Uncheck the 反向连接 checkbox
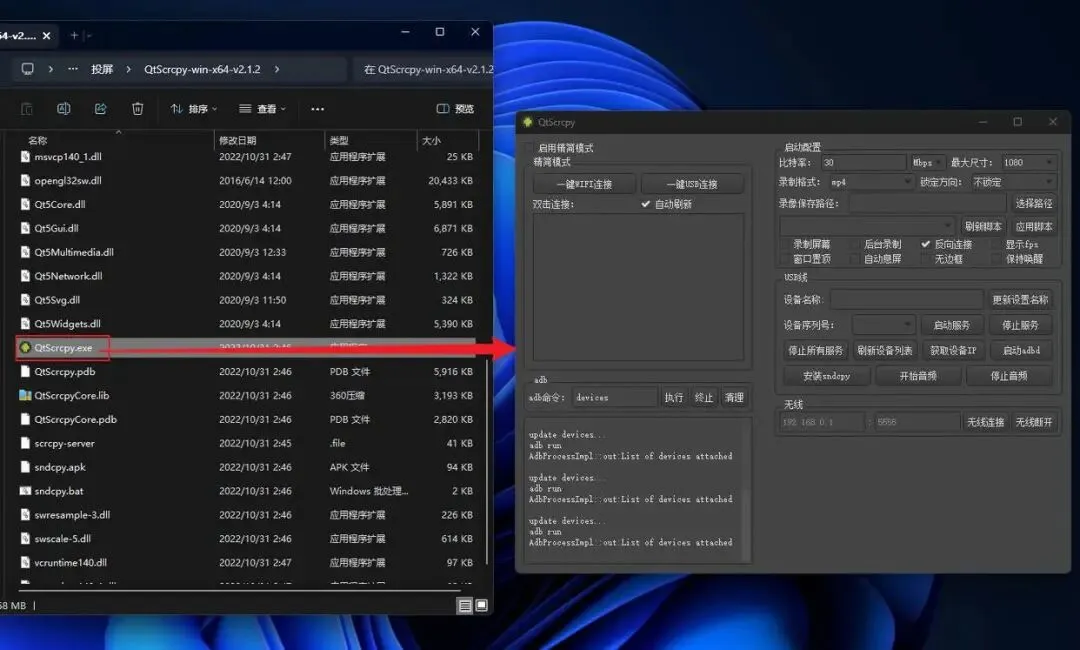 pyautogui.click(x=926, y=244)
